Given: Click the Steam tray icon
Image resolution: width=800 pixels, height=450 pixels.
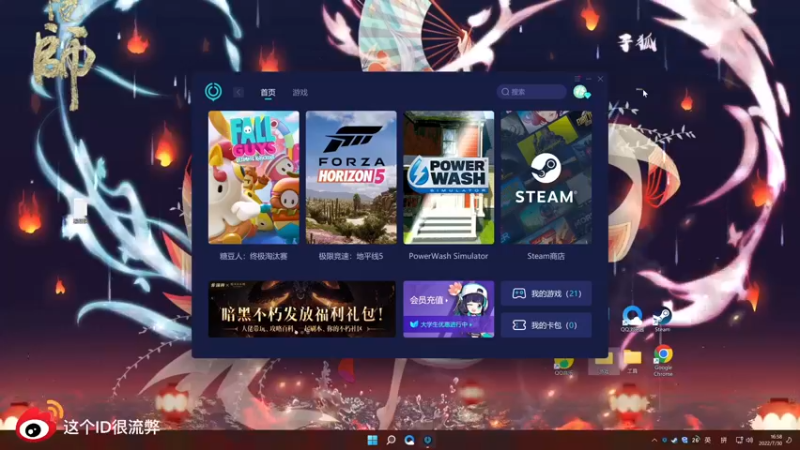Looking at the screenshot, I should tap(674, 440).
